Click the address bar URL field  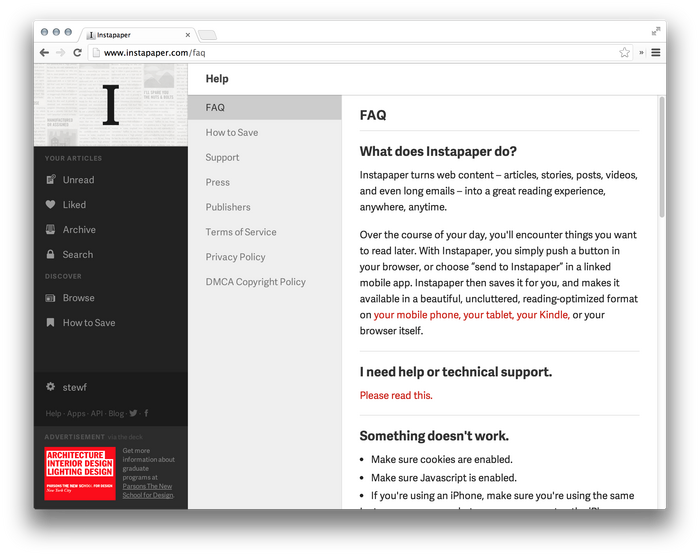(350, 52)
